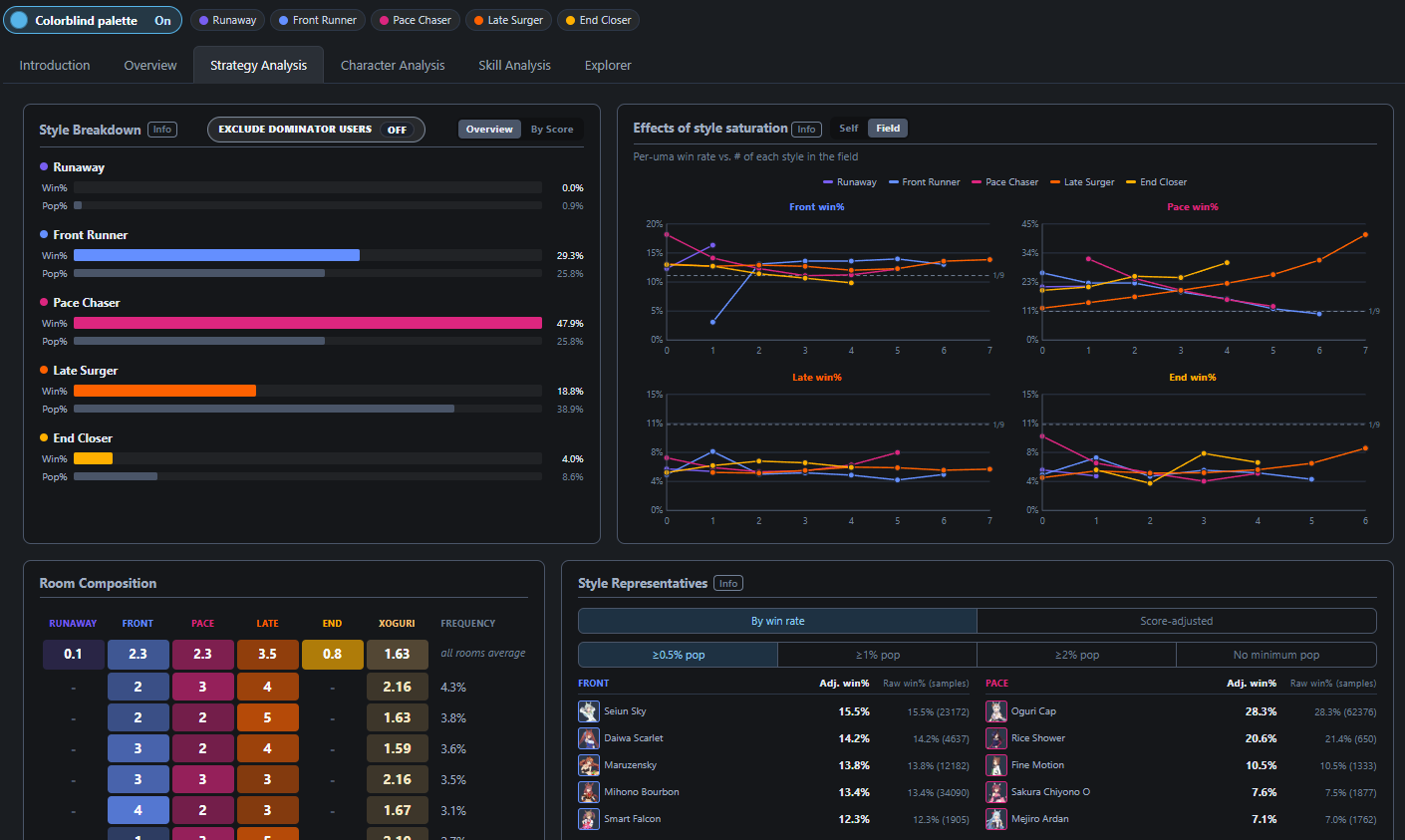
Task: Click Mejiro Ardan character portrait icon
Action: click(x=996, y=819)
